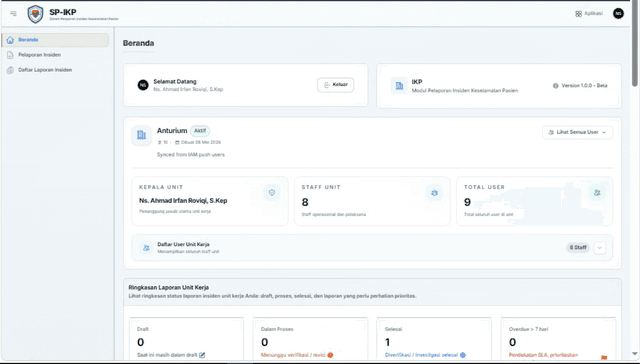The height and width of the screenshot is (364, 640).
Task: Click the Dalam Proses summary card
Action: (x=310, y=340)
